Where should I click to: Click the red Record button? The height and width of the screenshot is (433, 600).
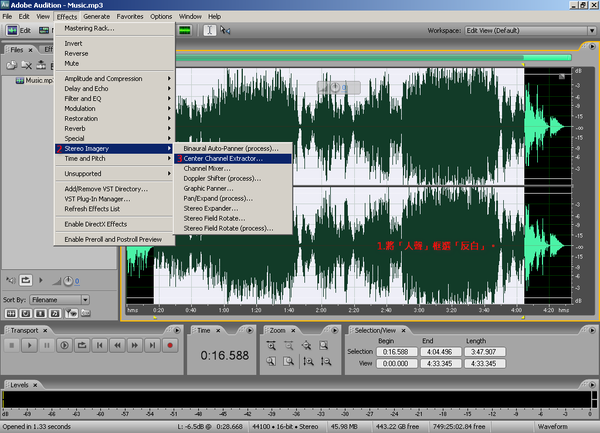point(170,345)
